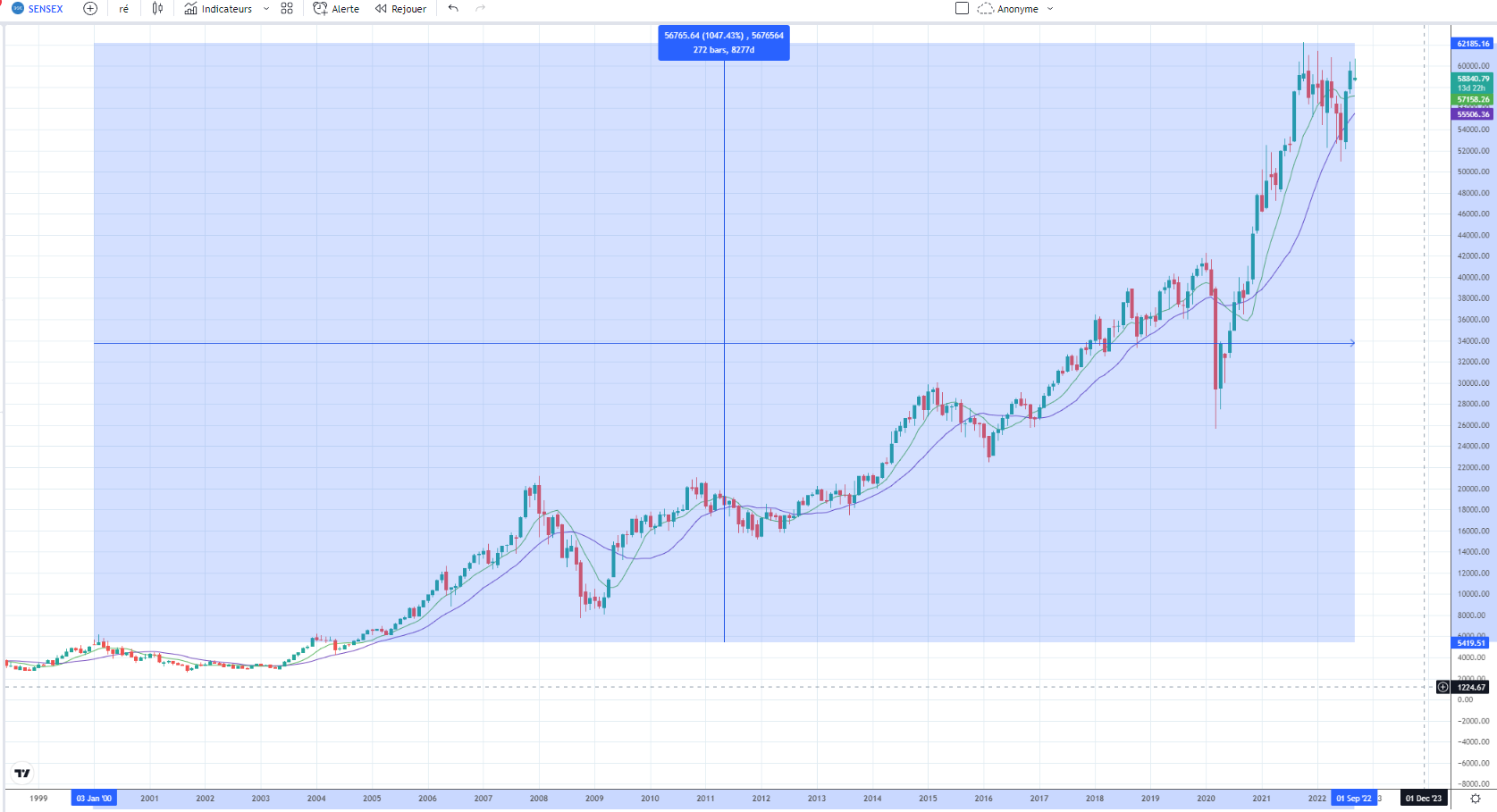The height and width of the screenshot is (812, 1497).
Task: Click the 2018 label on the time axis
Action: coord(1095,799)
